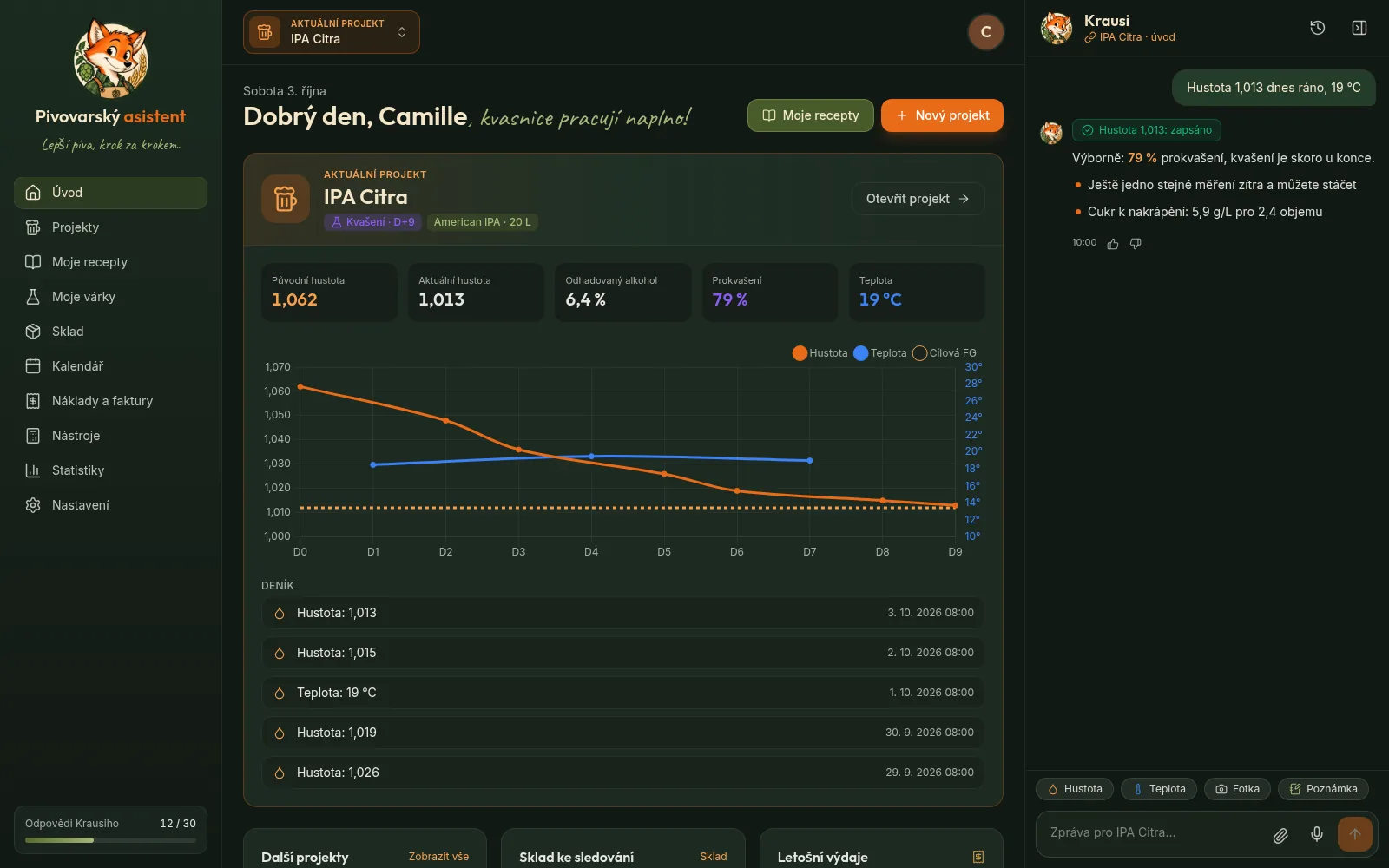Send the message to Krausi

1354,834
